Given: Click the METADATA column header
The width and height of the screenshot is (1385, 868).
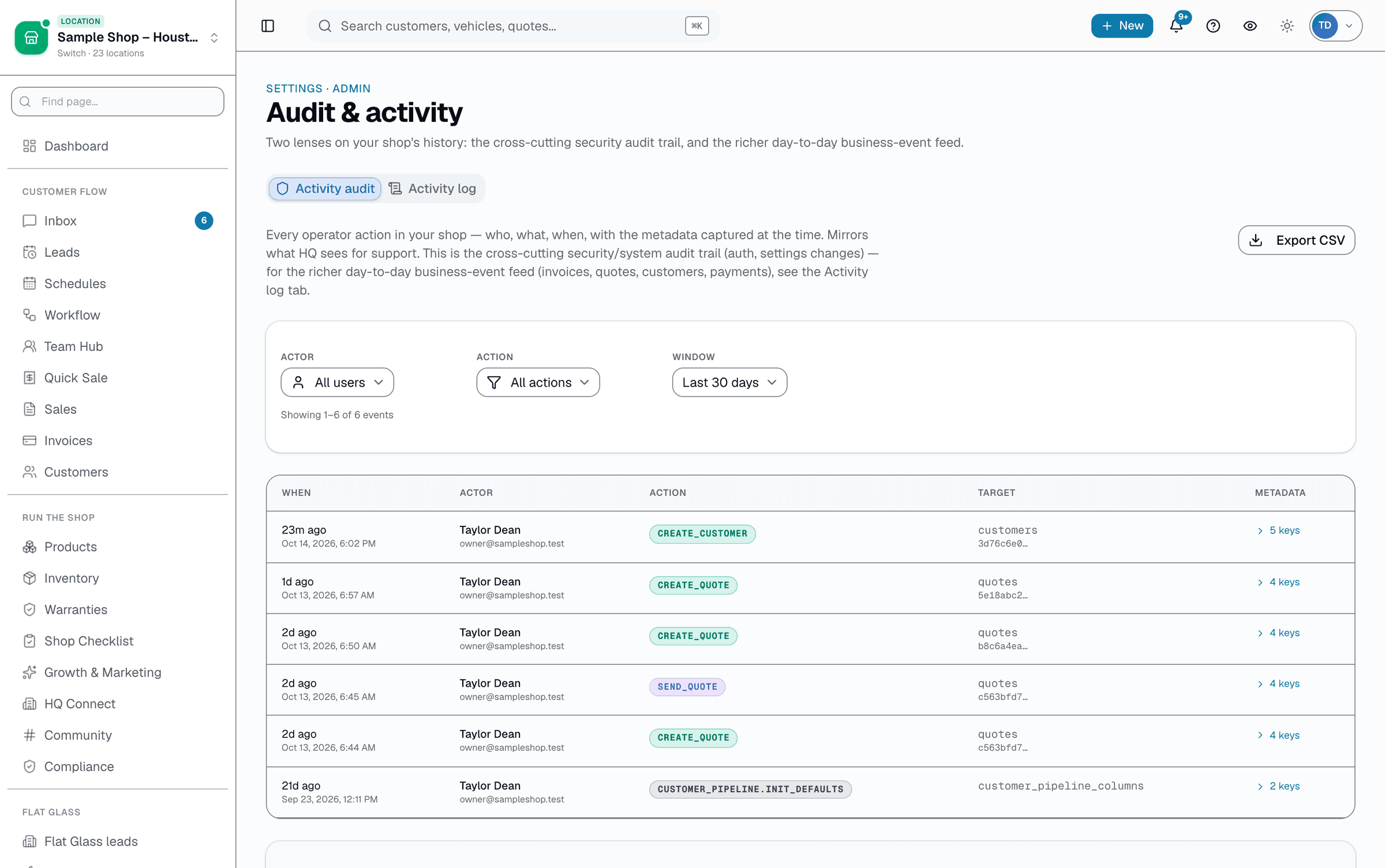Looking at the screenshot, I should pyautogui.click(x=1280, y=493).
